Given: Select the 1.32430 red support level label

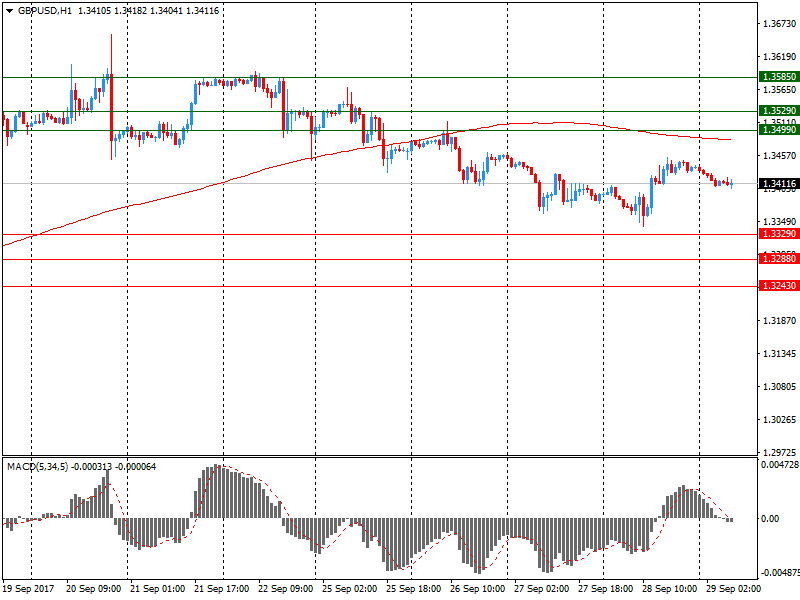Looking at the screenshot, I should coord(779,286).
